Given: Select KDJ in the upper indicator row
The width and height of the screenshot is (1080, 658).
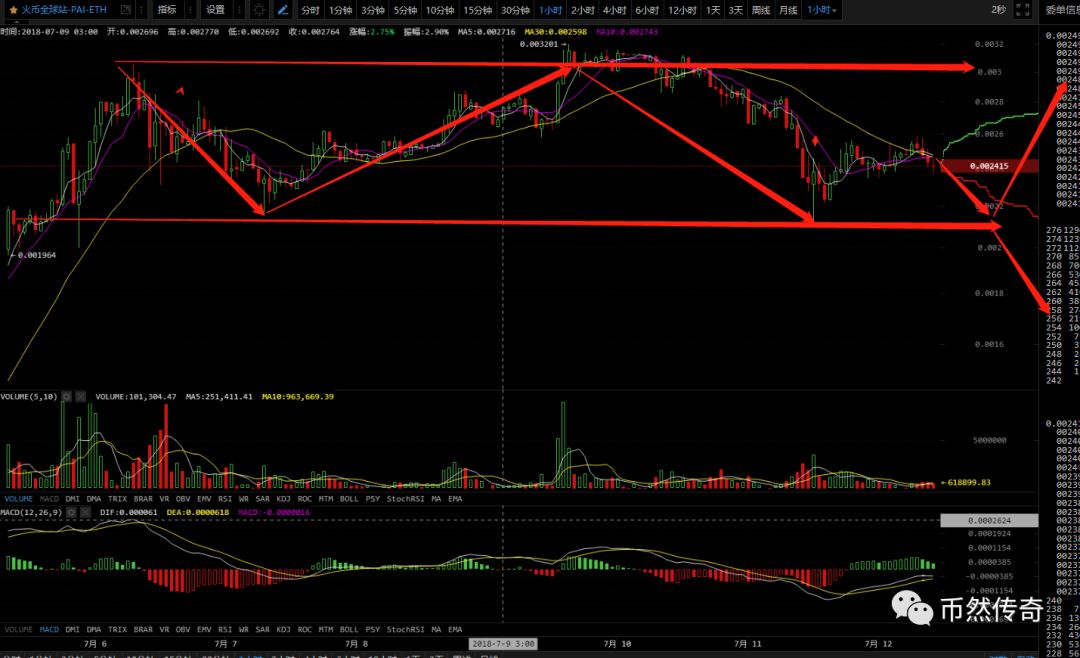Looking at the screenshot, I should click(283, 499).
